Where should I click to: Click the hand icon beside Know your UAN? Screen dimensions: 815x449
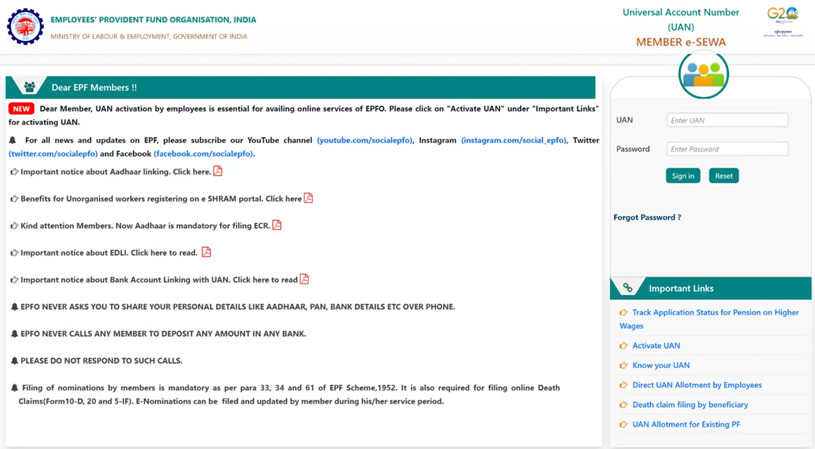(623, 365)
